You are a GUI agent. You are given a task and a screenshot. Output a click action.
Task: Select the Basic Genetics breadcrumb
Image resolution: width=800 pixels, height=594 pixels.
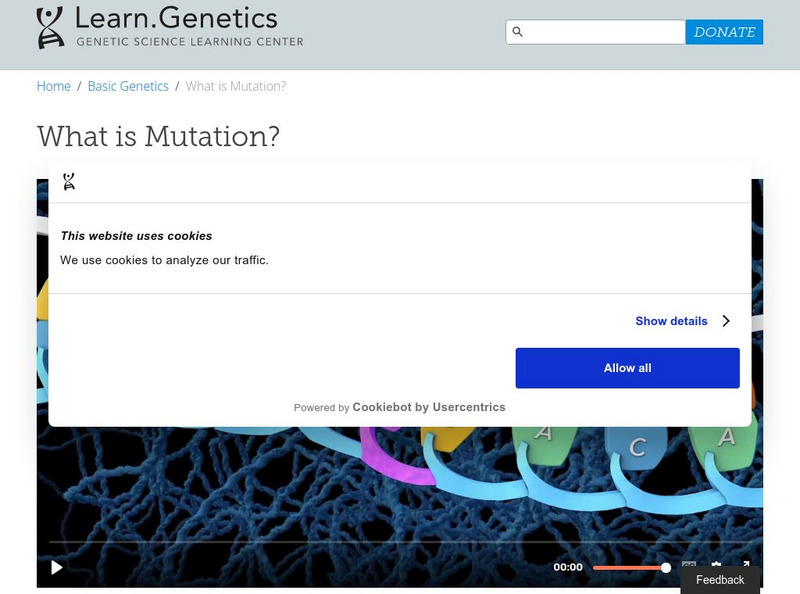click(x=127, y=86)
